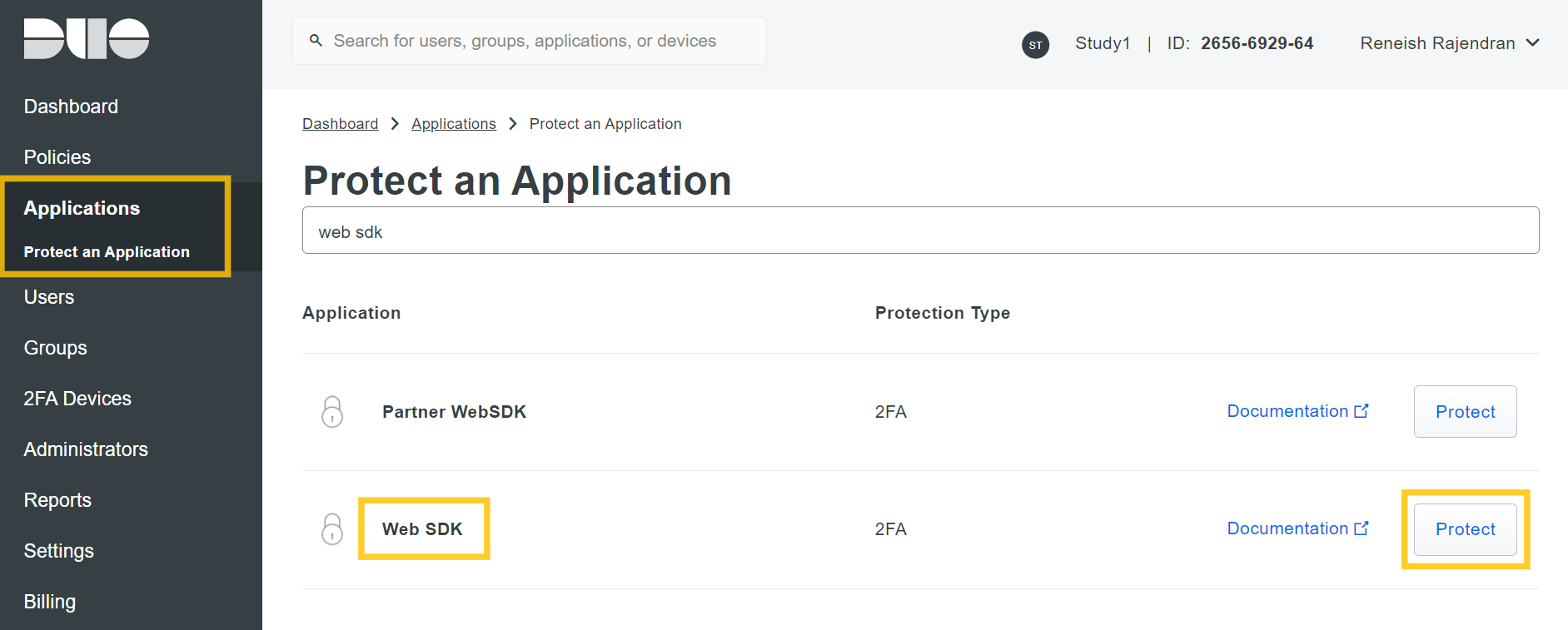This screenshot has width=1568, height=630.
Task: Click the Partner WebSDK lock icon
Action: pyautogui.click(x=332, y=412)
